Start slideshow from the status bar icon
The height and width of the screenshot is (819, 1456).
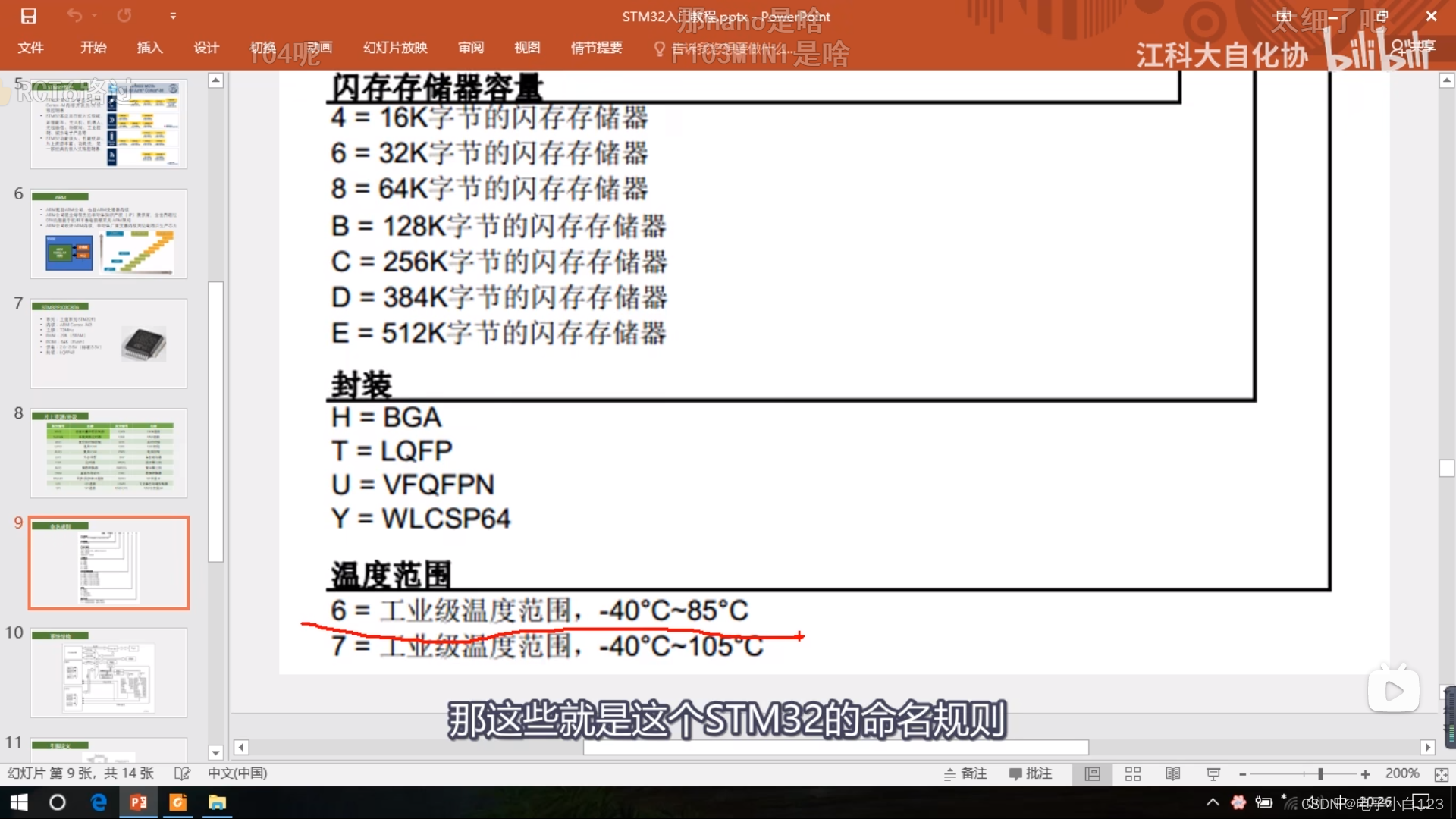pos(1213,773)
